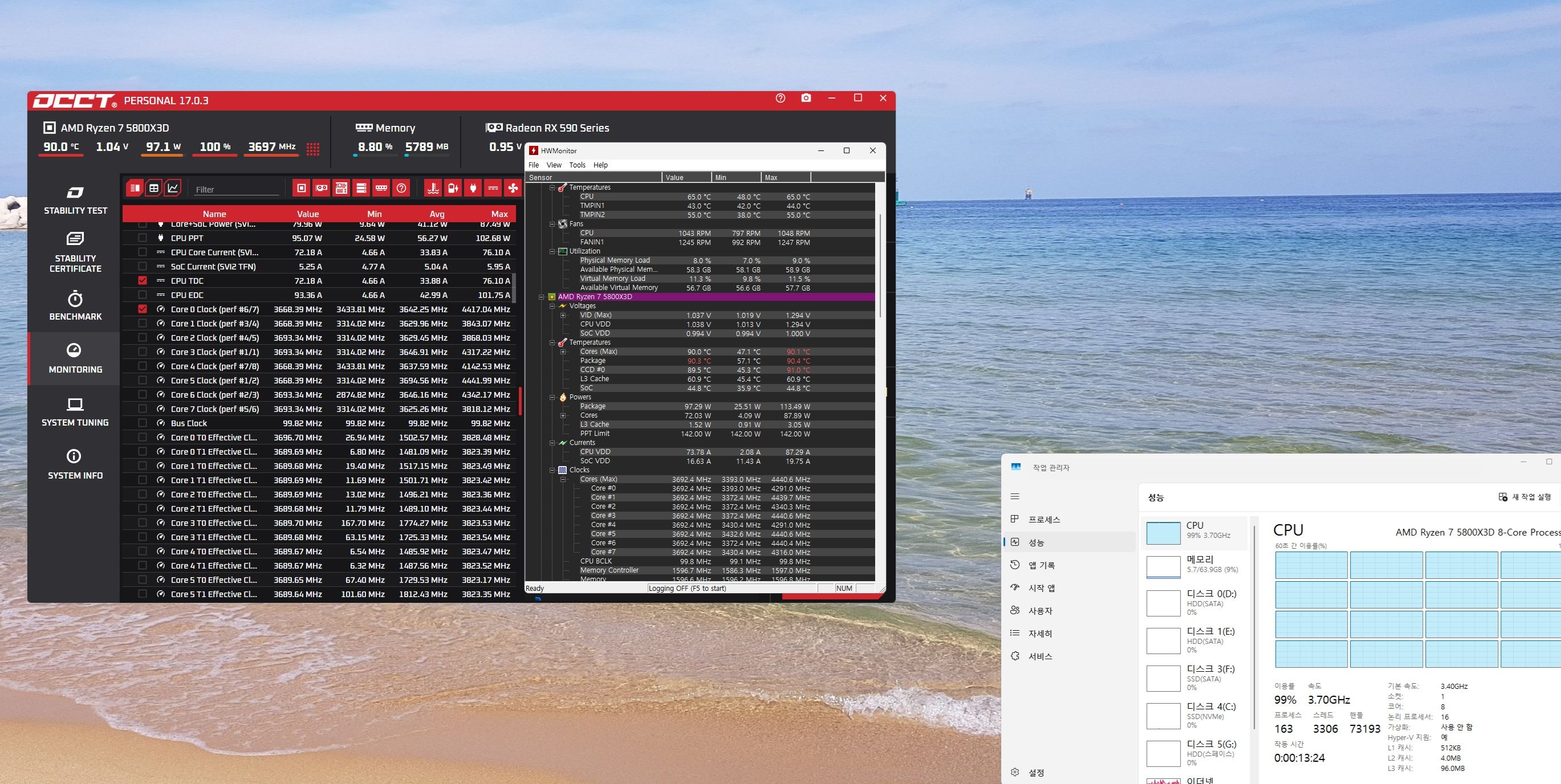Screen dimensions: 1561x784
Task: Collapse the AMD Ryzen 7 5800X3D tree node
Action: (541, 297)
